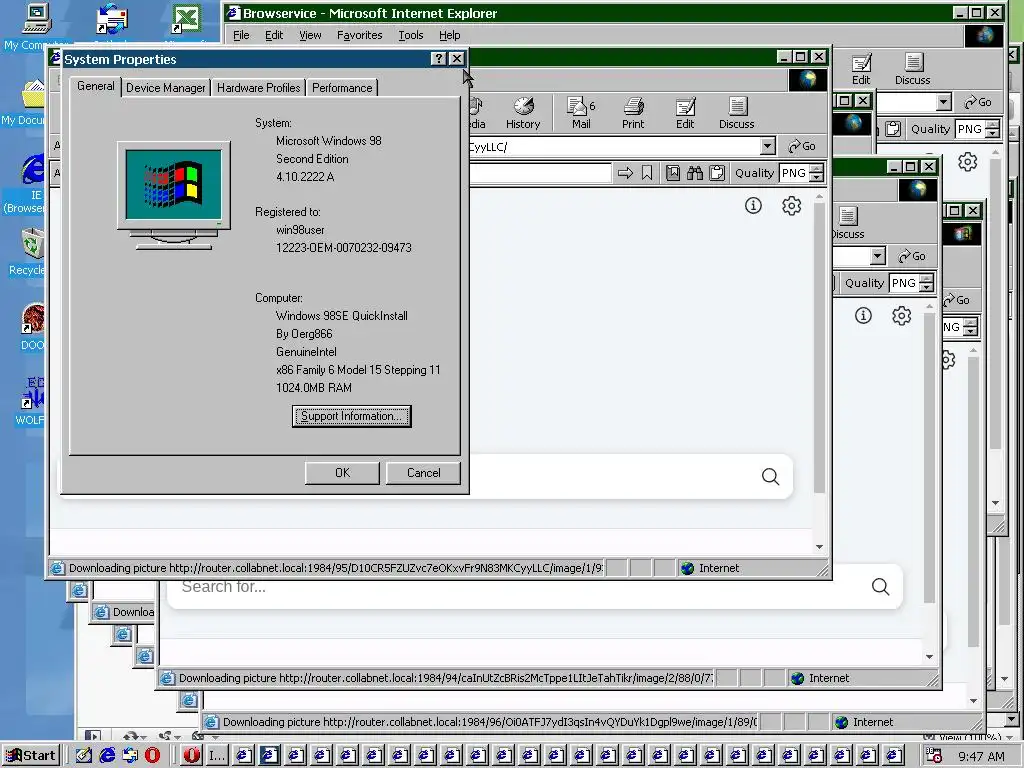Click Edit icon in Browservice titled window
This screenshot has width=1024, height=768.
pyautogui.click(x=861, y=69)
